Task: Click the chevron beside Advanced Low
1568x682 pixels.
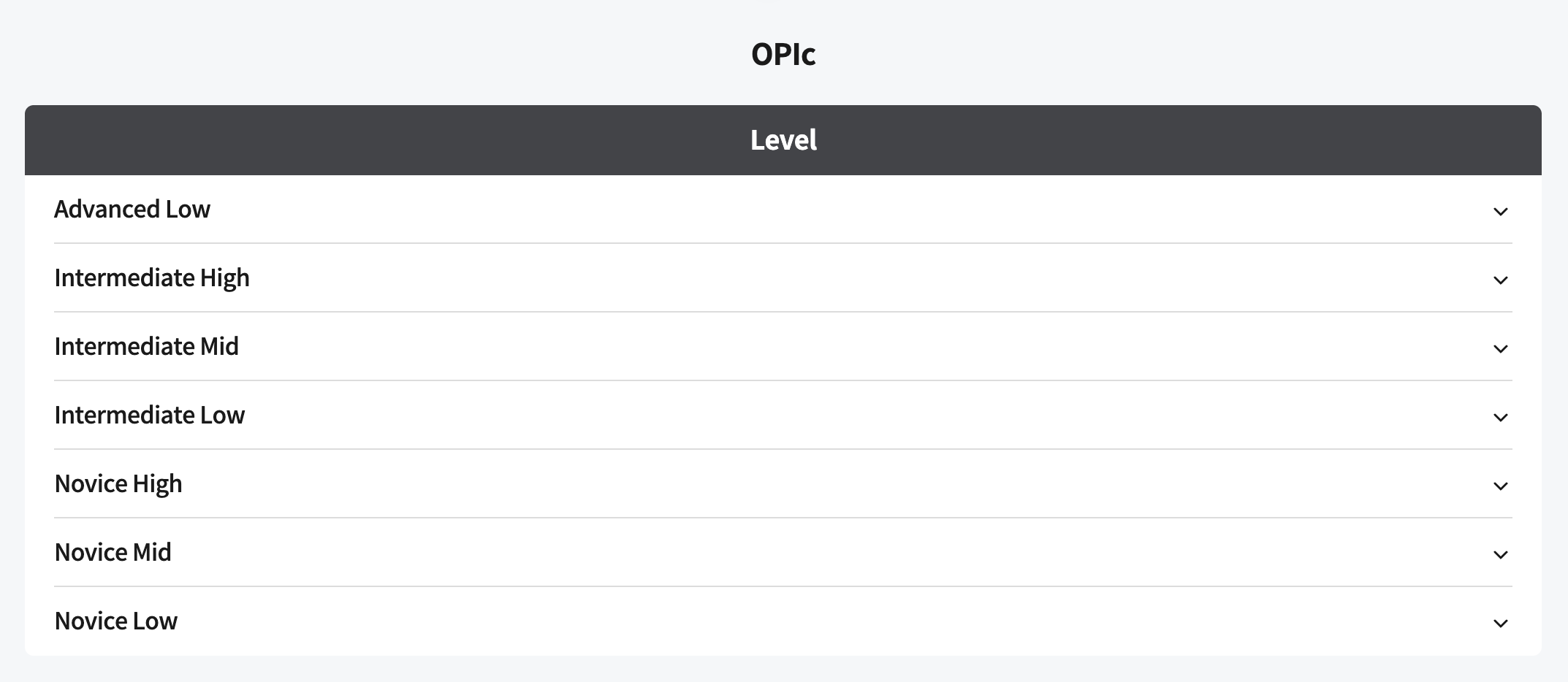Action: pos(1500,212)
